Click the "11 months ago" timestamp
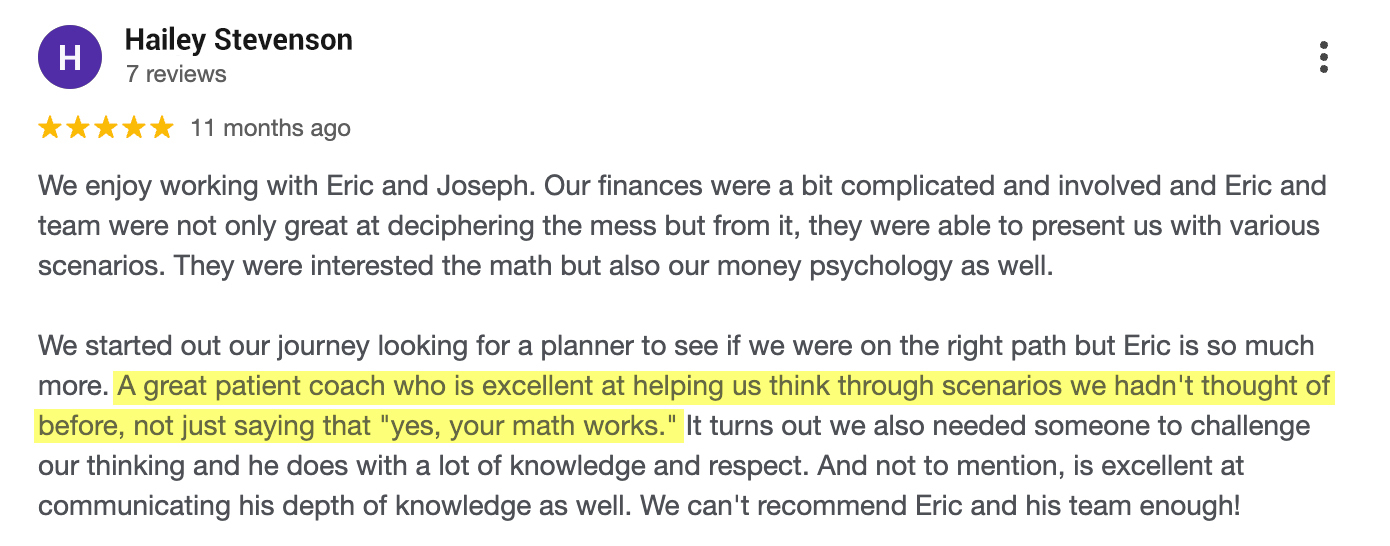1390x546 pixels. (270, 128)
